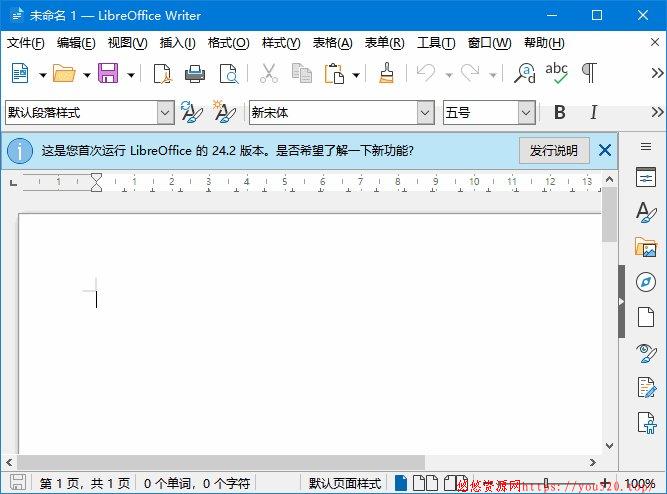This screenshot has height=494, width=667.
Task: Toggle Italic formatting
Action: (593, 112)
